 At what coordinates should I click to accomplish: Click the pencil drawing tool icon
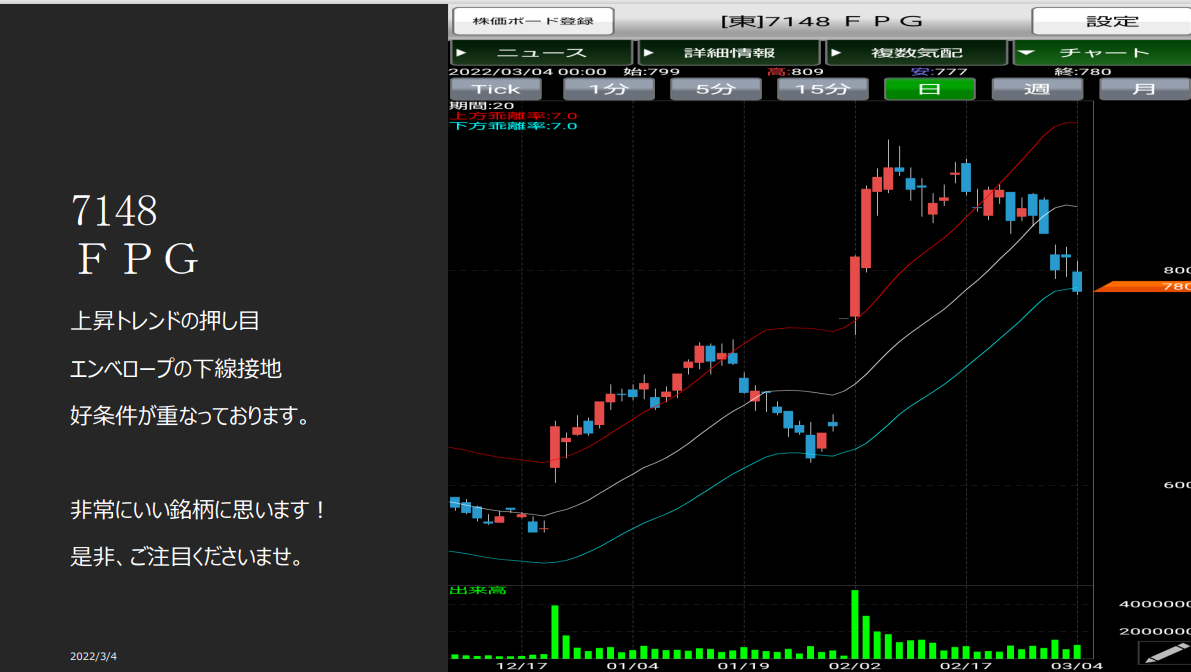coord(1165,652)
